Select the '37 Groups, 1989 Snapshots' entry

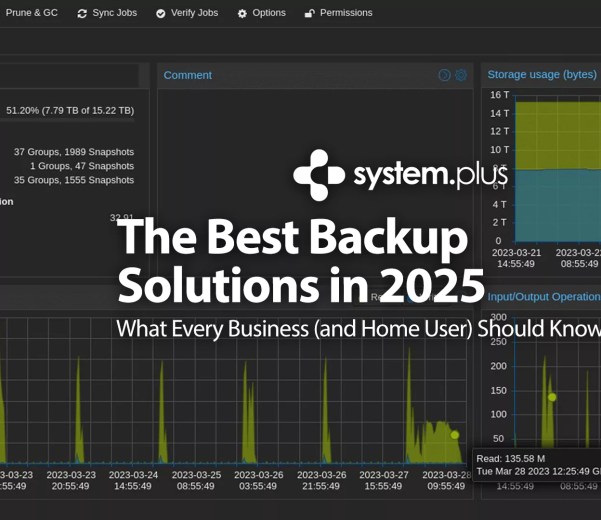coord(74,152)
